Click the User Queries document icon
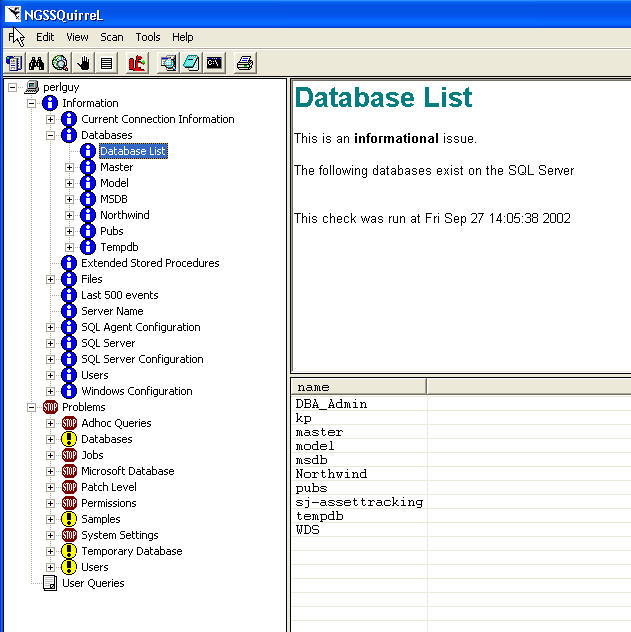Screen dimensions: 631x632 [50, 583]
